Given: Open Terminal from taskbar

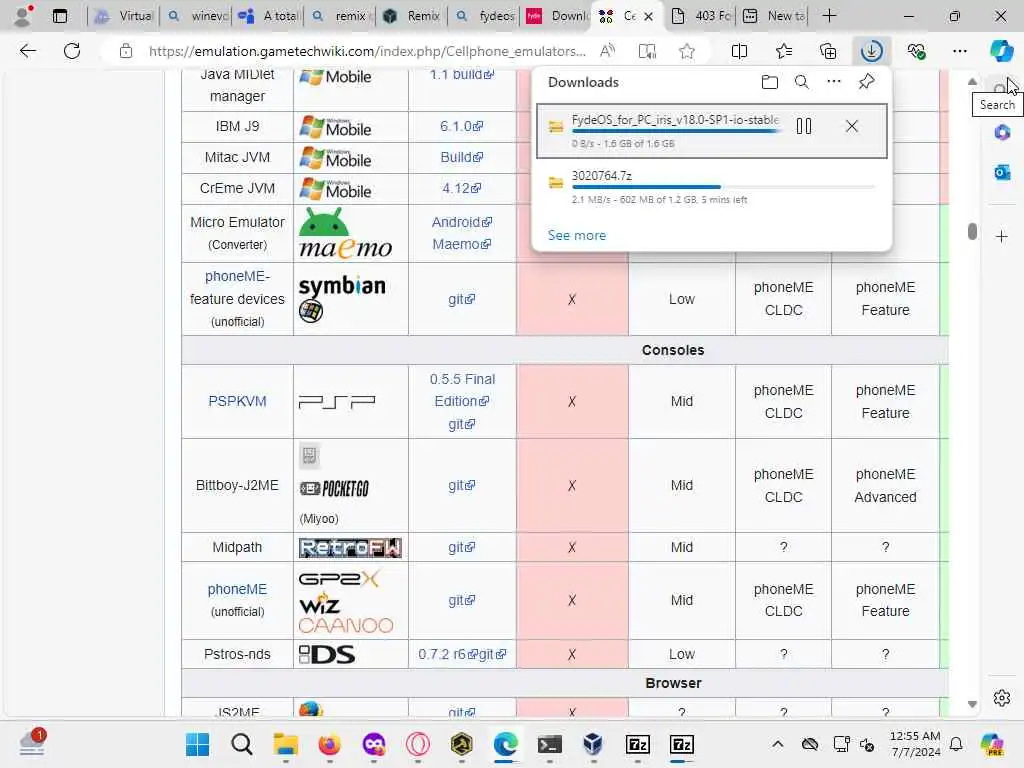Looking at the screenshot, I should [549, 744].
